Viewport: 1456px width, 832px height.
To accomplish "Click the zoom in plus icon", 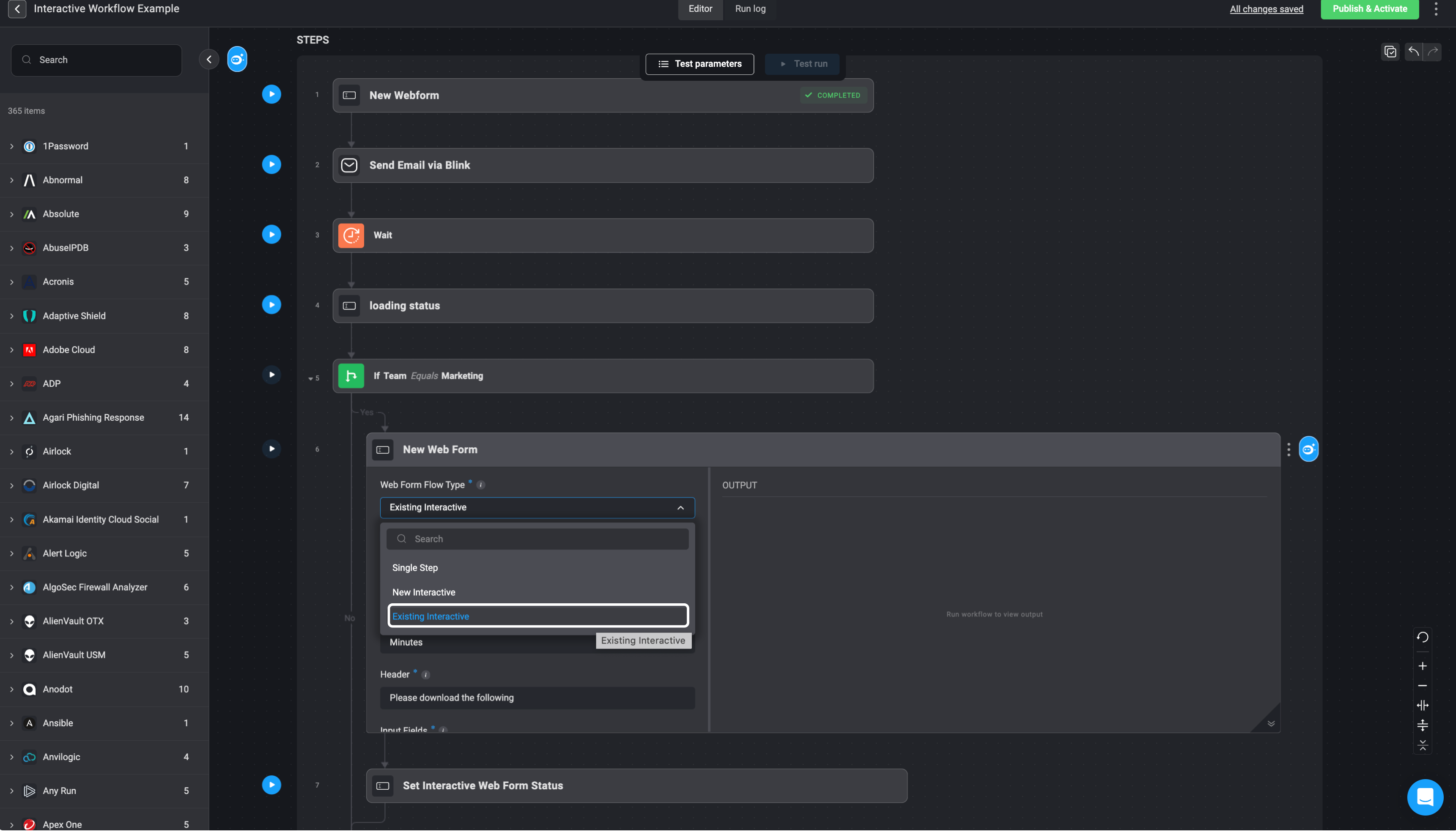I will point(1422,666).
